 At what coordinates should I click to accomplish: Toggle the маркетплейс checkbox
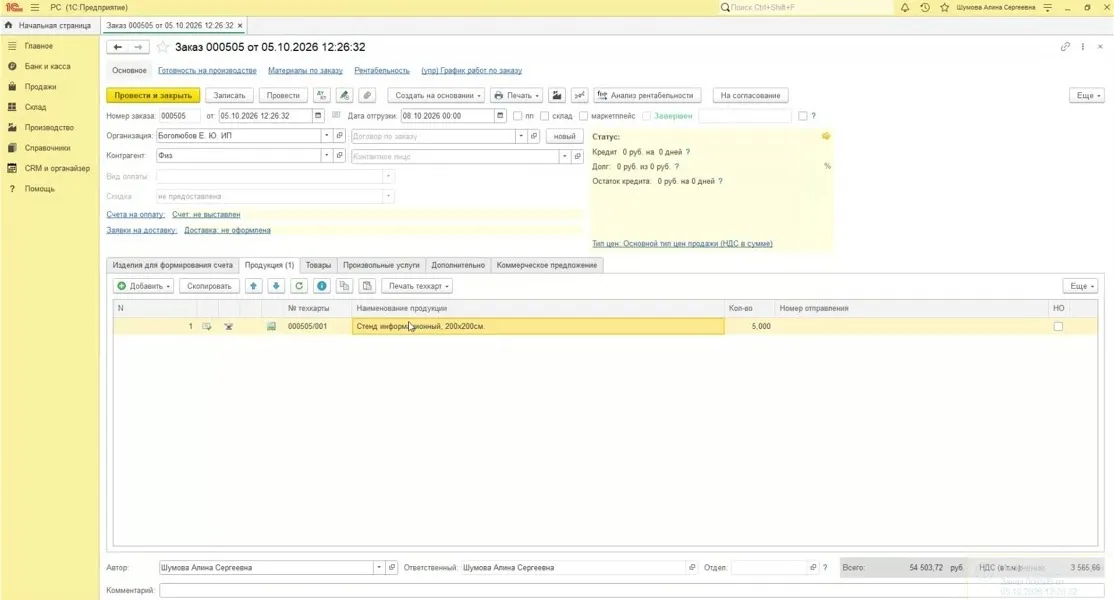[x=583, y=116]
